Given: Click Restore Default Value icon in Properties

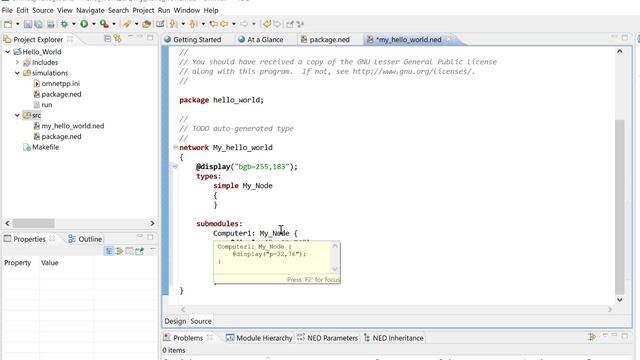Looking at the screenshot, I should tap(129, 251).
